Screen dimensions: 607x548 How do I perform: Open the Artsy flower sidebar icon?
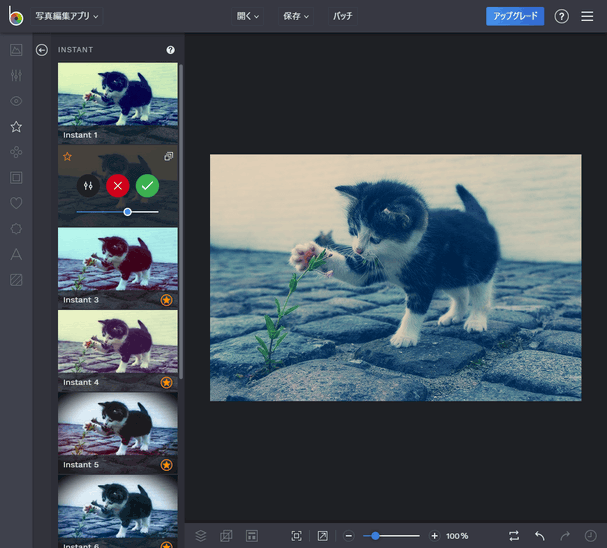coord(16,152)
